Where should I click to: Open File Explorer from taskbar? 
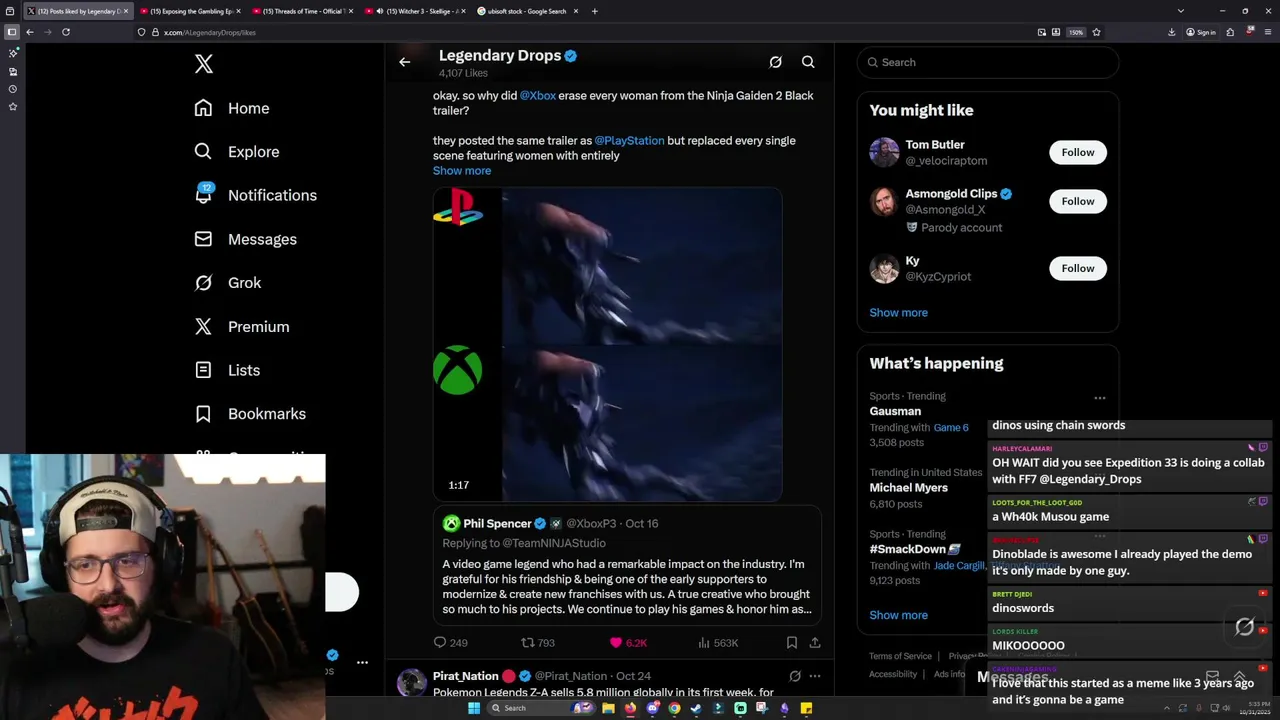(x=608, y=708)
